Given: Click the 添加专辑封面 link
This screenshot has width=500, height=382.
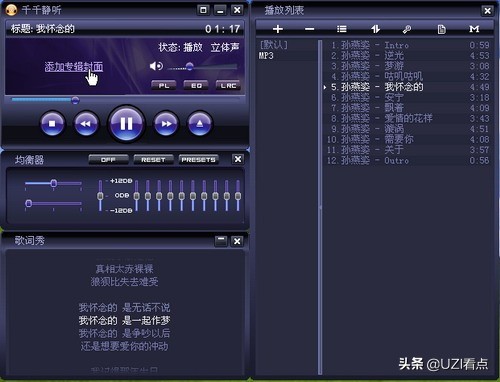Looking at the screenshot, I should pyautogui.click(x=74, y=67).
